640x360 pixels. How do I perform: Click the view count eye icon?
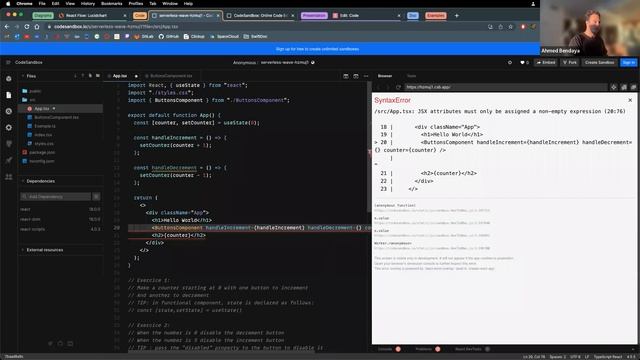[x=510, y=62]
